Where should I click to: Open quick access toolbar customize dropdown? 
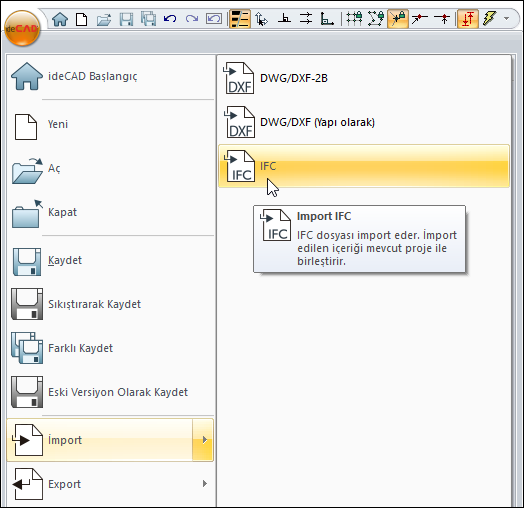pos(507,18)
